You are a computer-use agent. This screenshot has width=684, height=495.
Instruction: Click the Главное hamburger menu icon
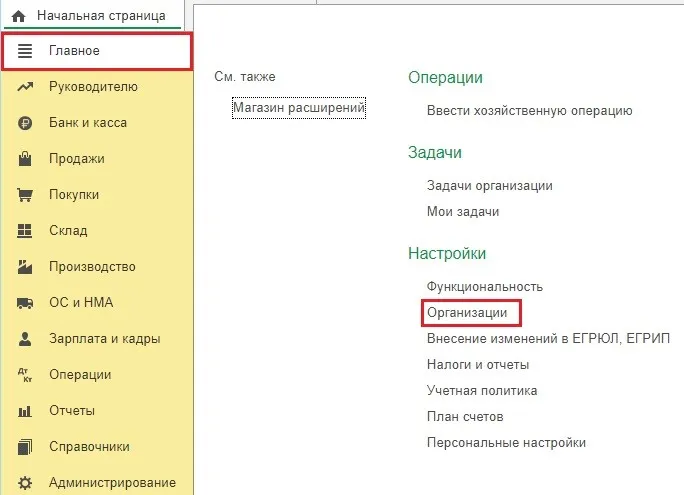tap(25, 51)
